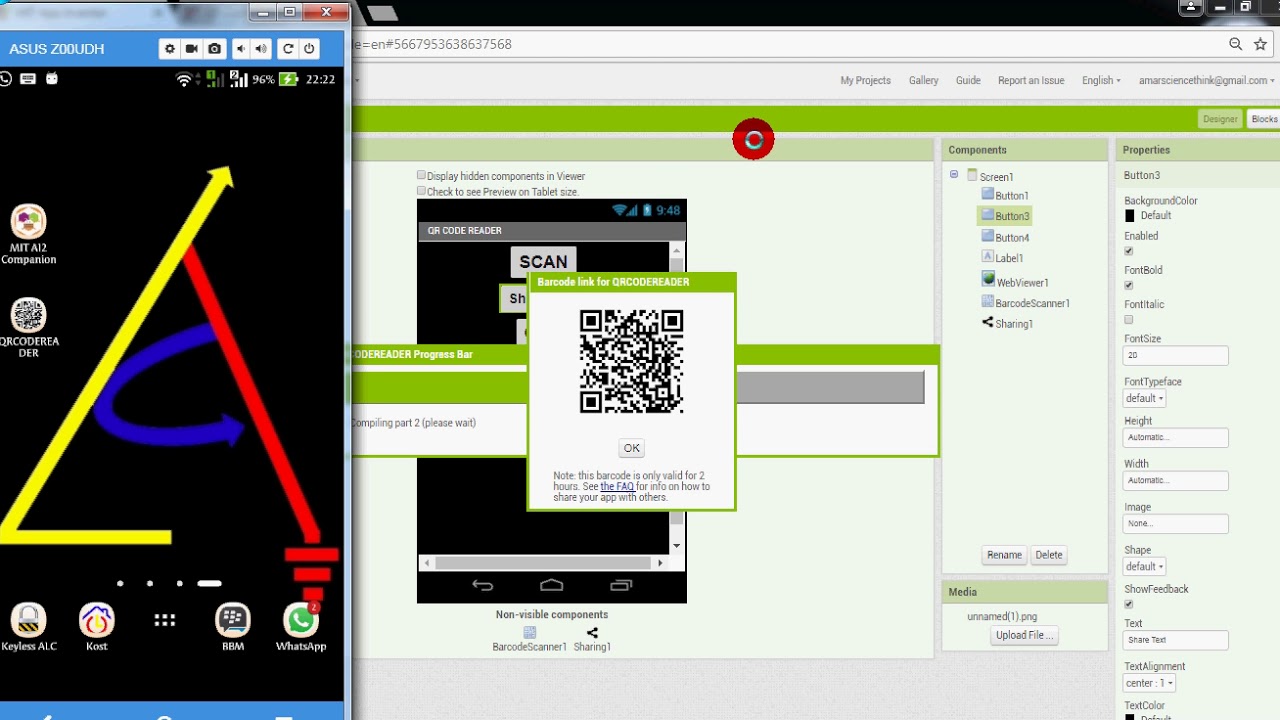The image size is (1280, 720).
Task: Uncheck the FontBold property checkbox
Action: (1129, 285)
